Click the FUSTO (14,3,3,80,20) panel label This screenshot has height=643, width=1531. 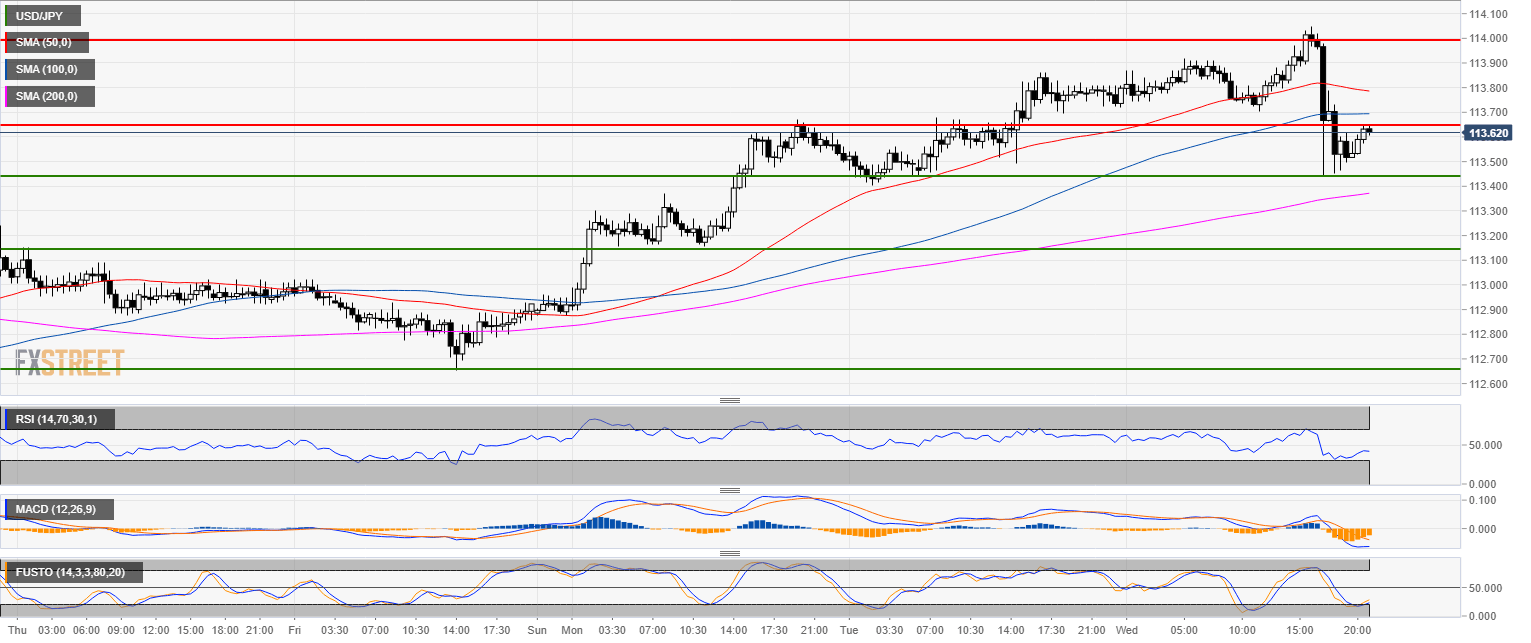click(x=73, y=572)
